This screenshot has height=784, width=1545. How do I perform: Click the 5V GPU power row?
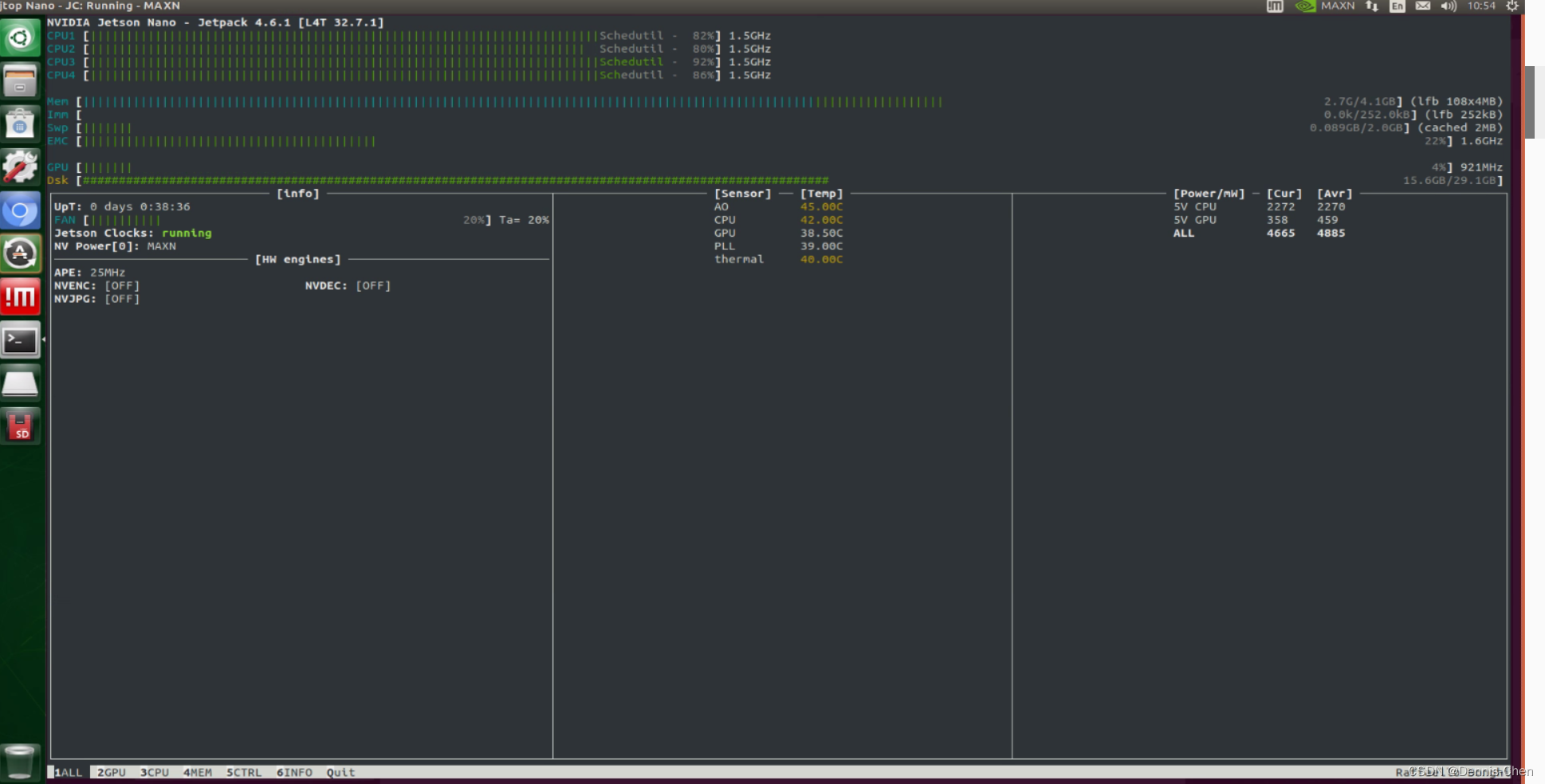[1256, 220]
